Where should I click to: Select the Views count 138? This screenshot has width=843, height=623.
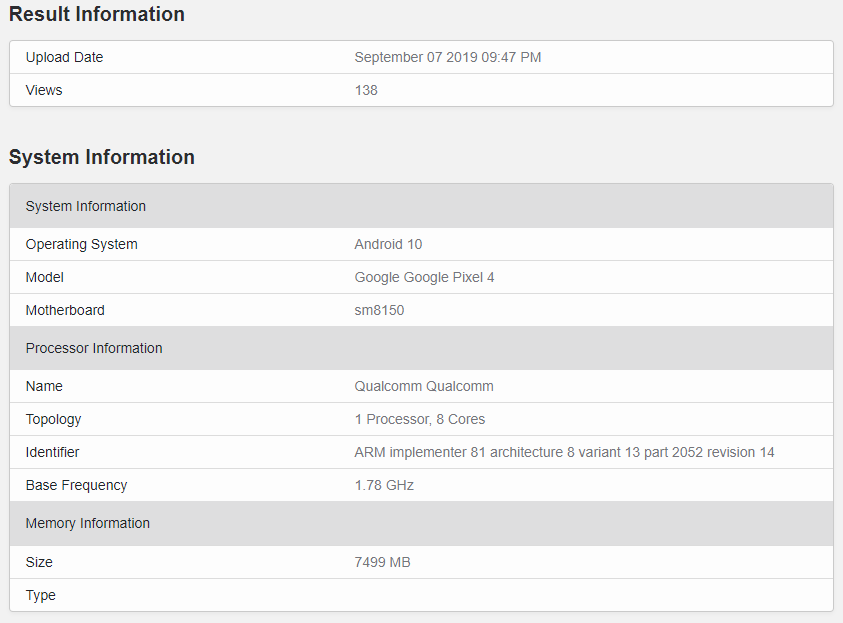click(x=366, y=90)
